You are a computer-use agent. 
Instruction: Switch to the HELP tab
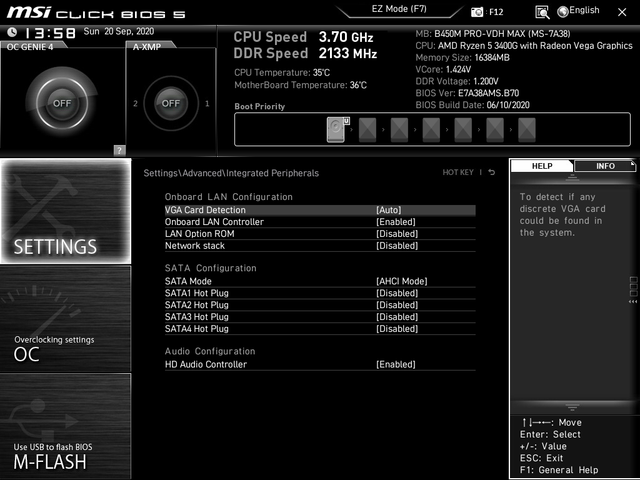(542, 166)
